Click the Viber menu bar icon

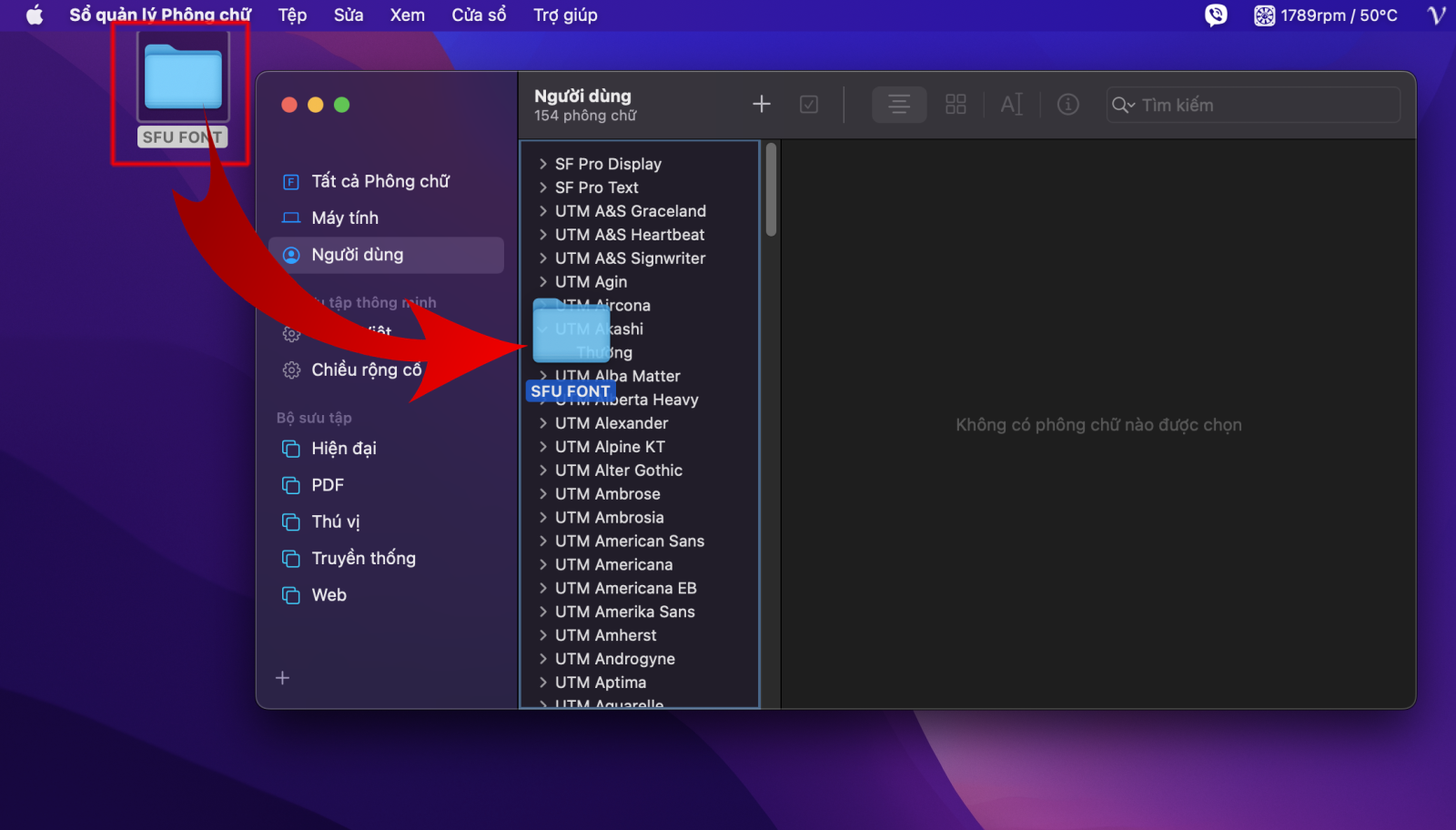pyautogui.click(x=1216, y=15)
